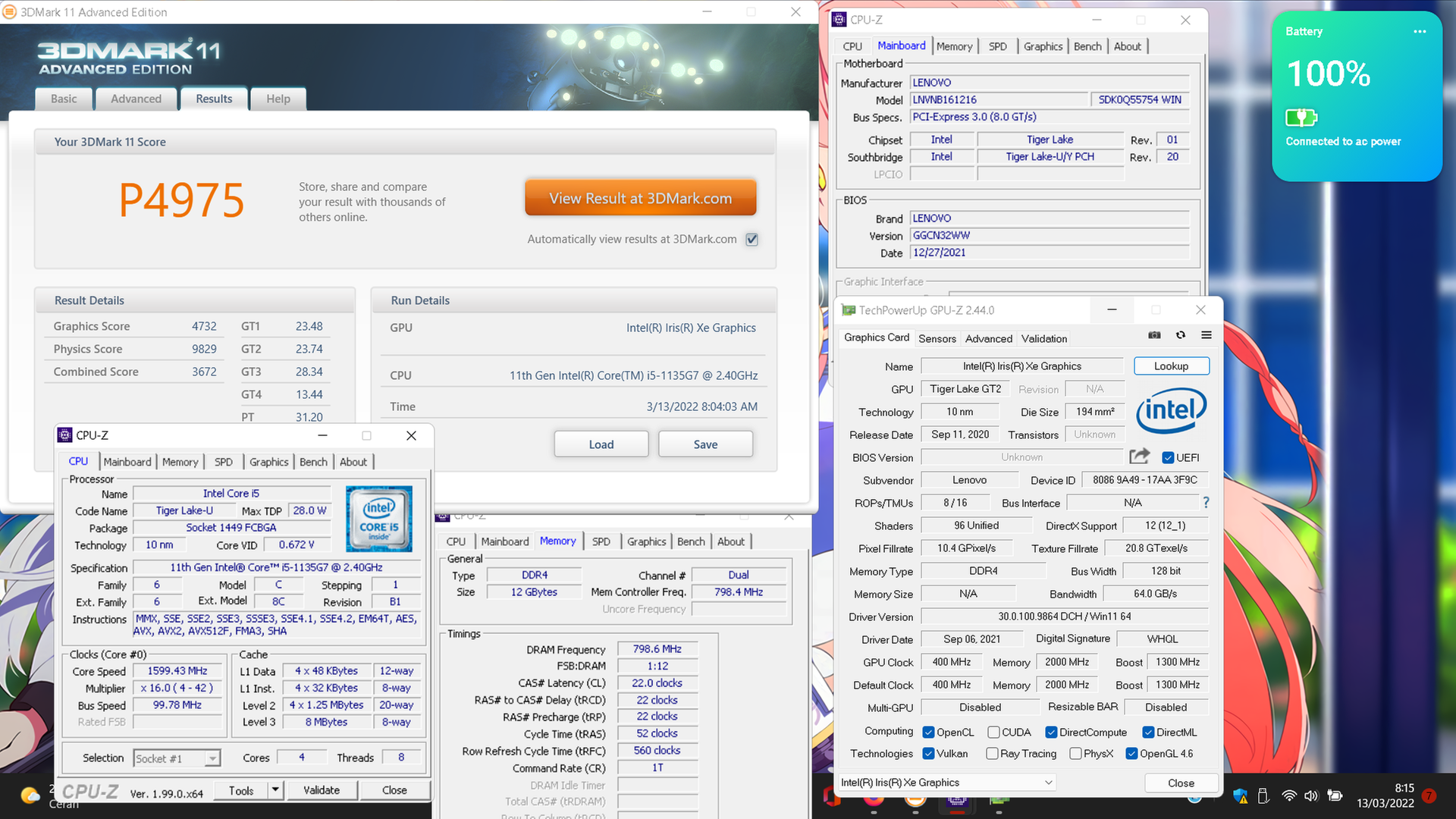The width and height of the screenshot is (1456, 819).
Task: Toggle the CUDA checkbox
Action: pos(993,732)
